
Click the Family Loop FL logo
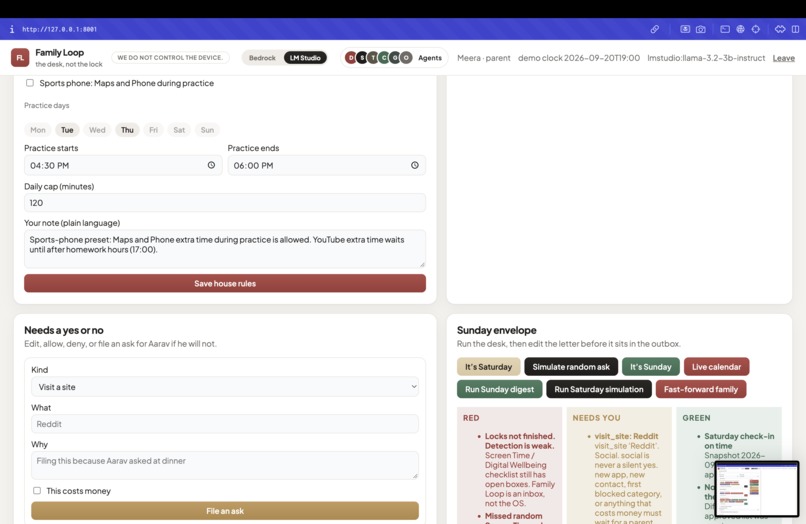tap(20, 58)
